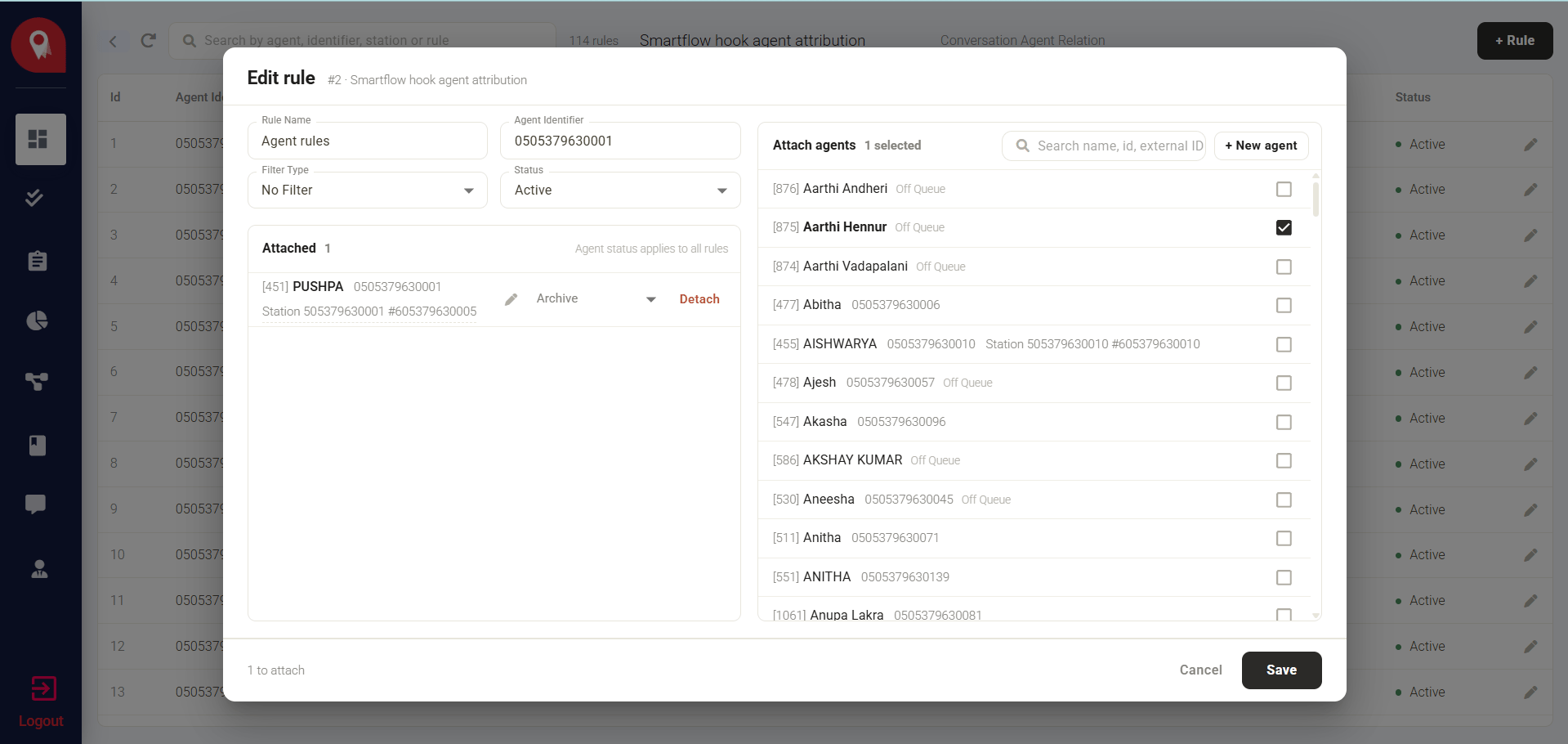Click edit pencil for rule row 9
The width and height of the screenshot is (1568, 744).
pyautogui.click(x=1530, y=509)
